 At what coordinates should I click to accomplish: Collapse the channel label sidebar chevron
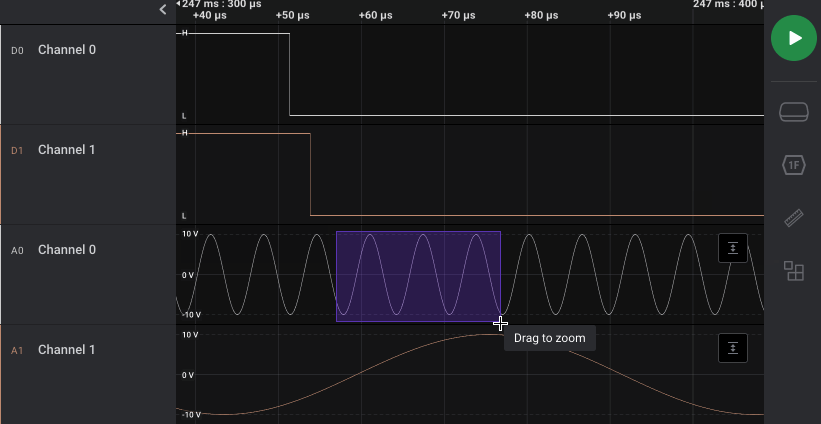pyautogui.click(x=163, y=10)
